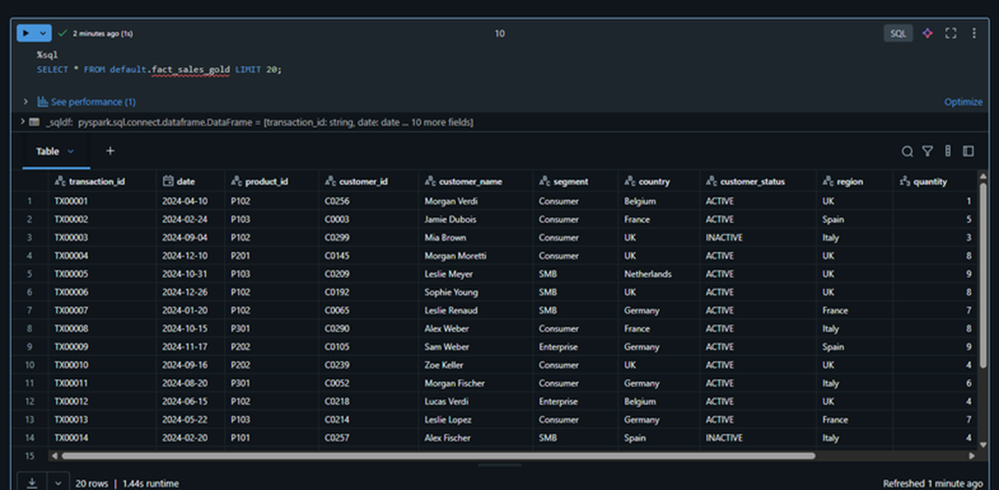Add a new visualization with plus
The width and height of the screenshot is (999, 490).
click(110, 150)
